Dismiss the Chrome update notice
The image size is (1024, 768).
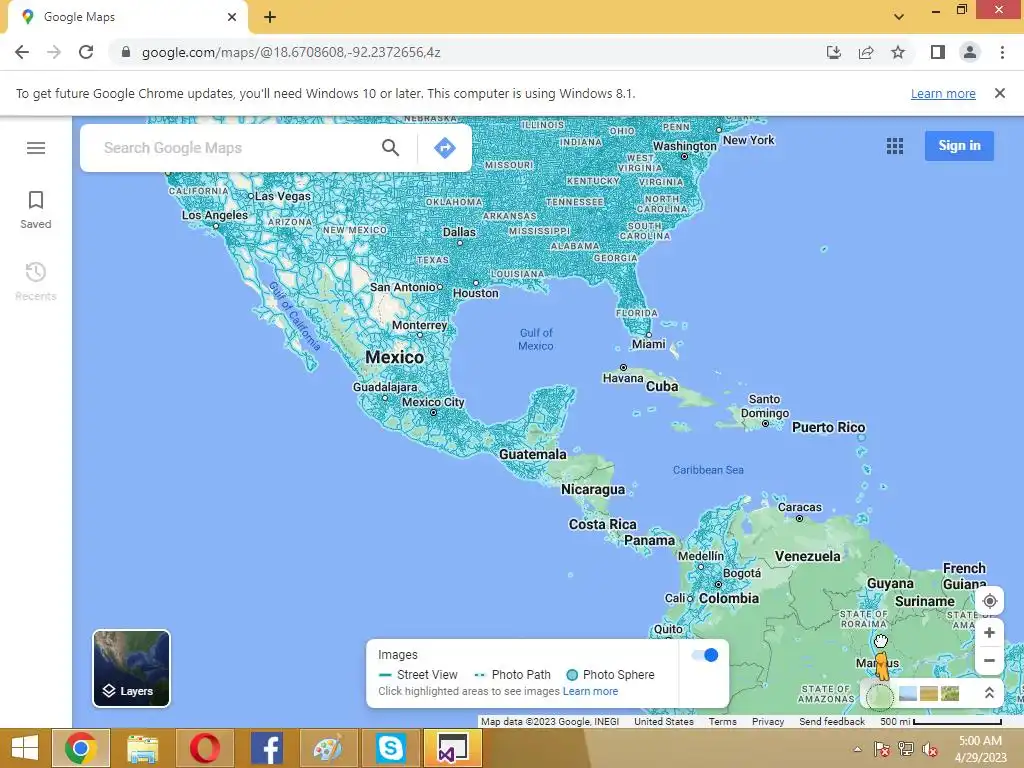pos(999,93)
